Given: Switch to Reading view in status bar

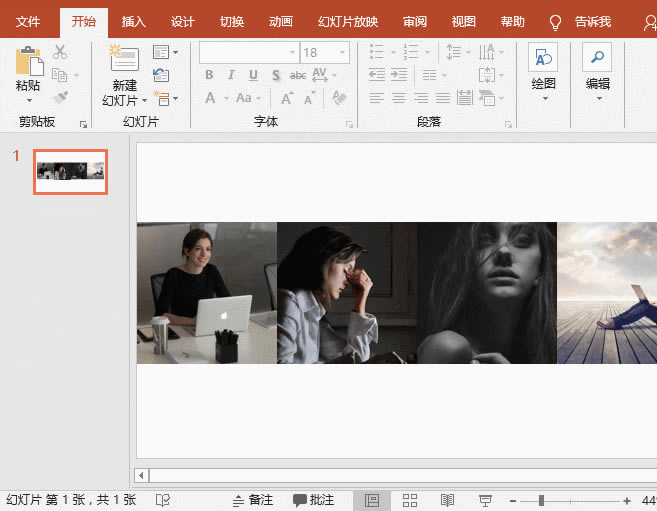Looking at the screenshot, I should [x=447, y=500].
